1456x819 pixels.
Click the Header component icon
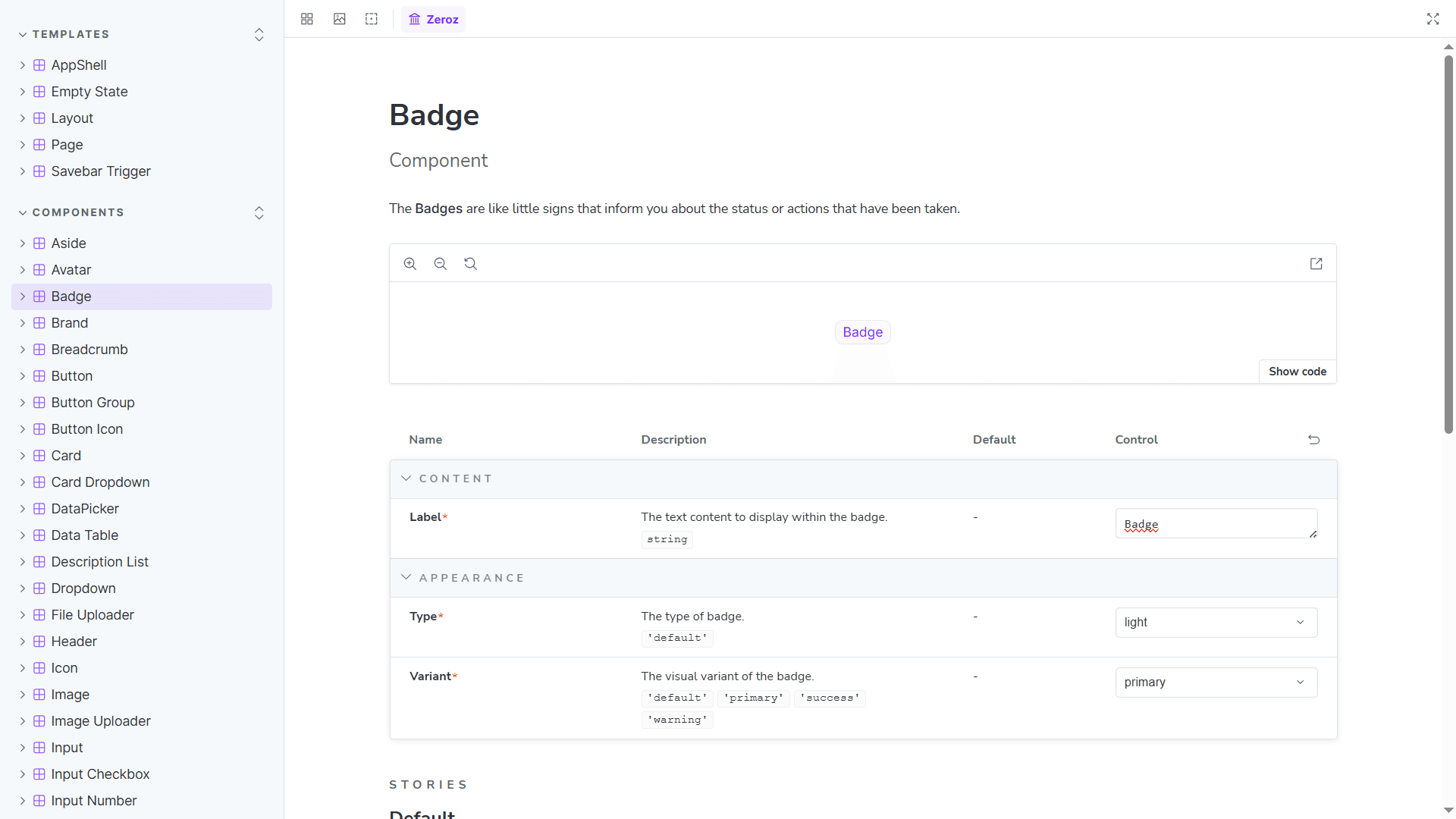tap(39, 642)
